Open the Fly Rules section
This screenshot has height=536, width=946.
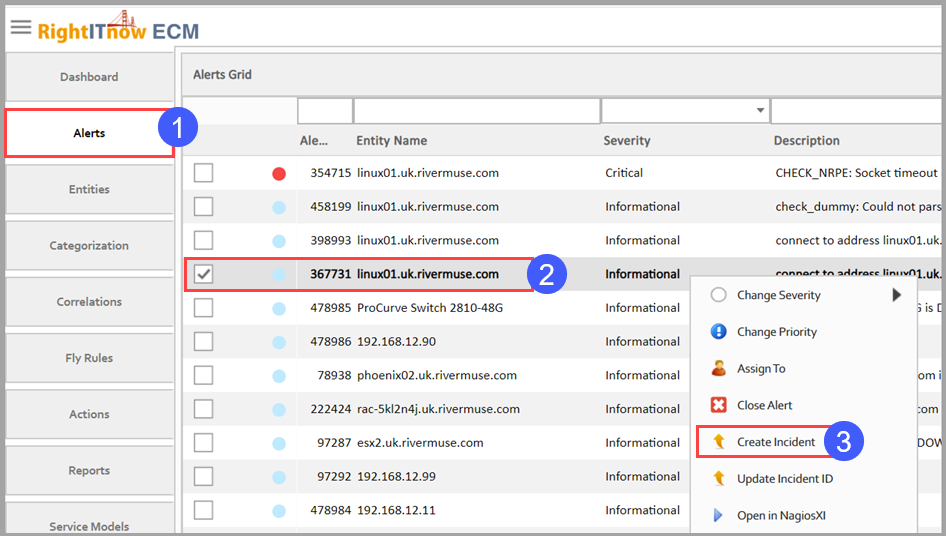(x=89, y=357)
